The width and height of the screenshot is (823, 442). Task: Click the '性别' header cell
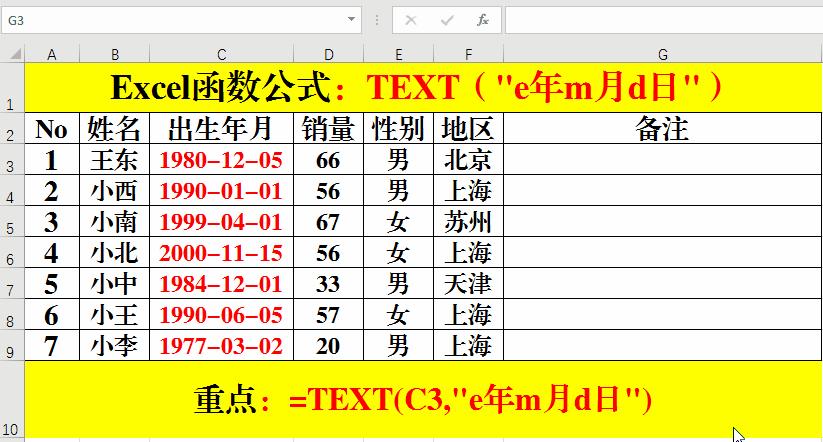(x=398, y=128)
